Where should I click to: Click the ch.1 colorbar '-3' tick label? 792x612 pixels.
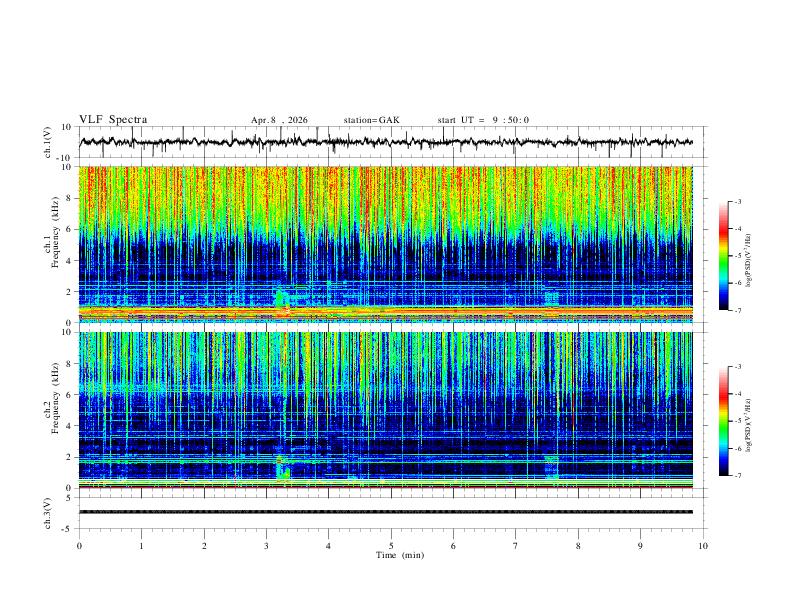tap(738, 202)
